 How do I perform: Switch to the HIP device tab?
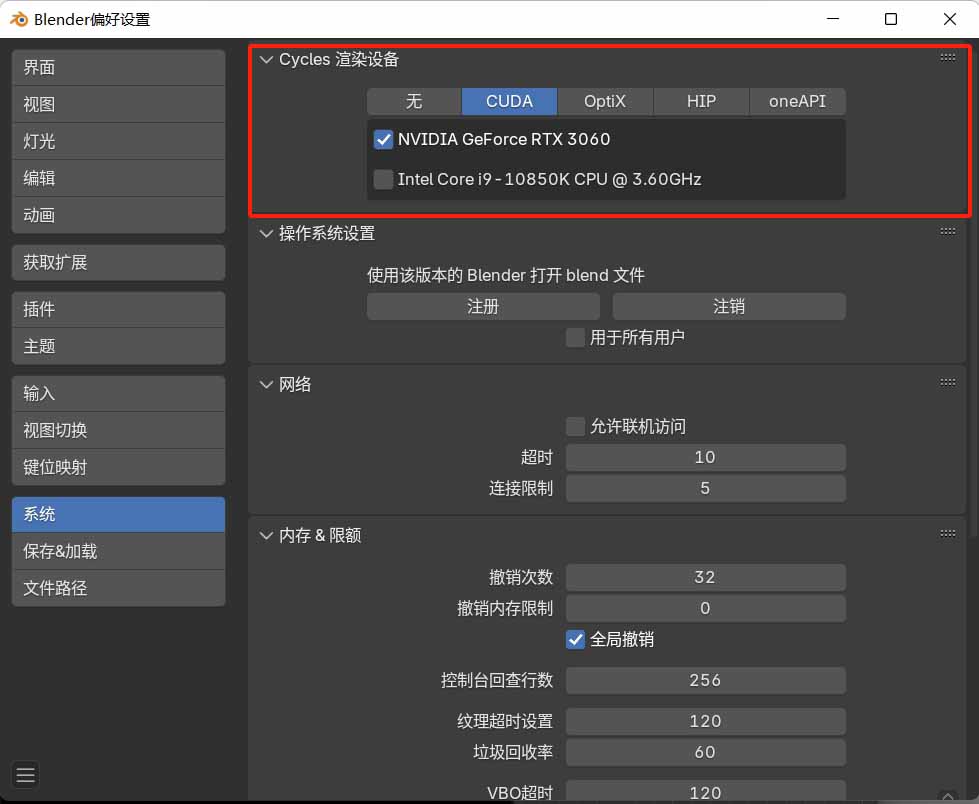point(701,101)
